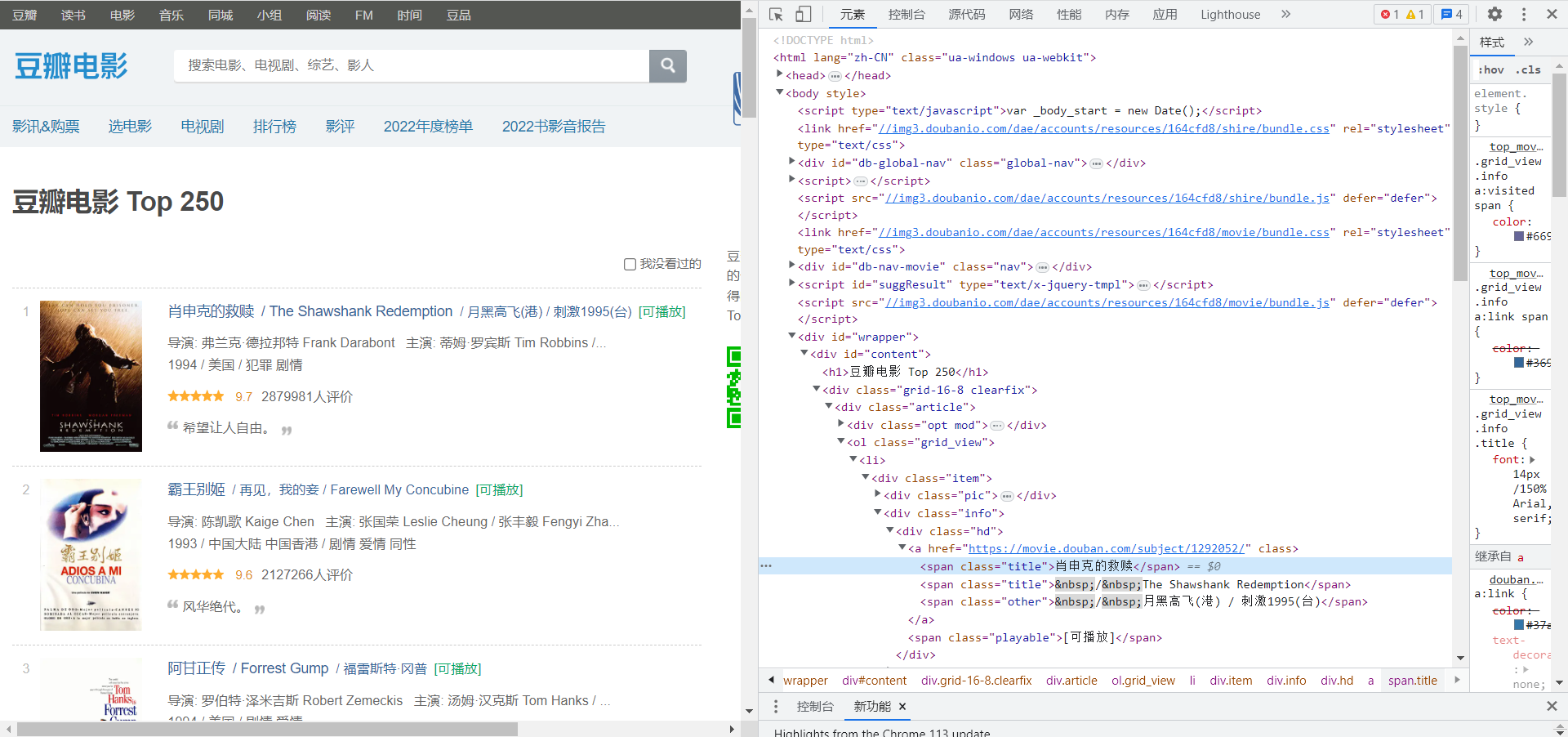Toggle .cls class editor
The image size is (1568, 737).
click(1528, 69)
